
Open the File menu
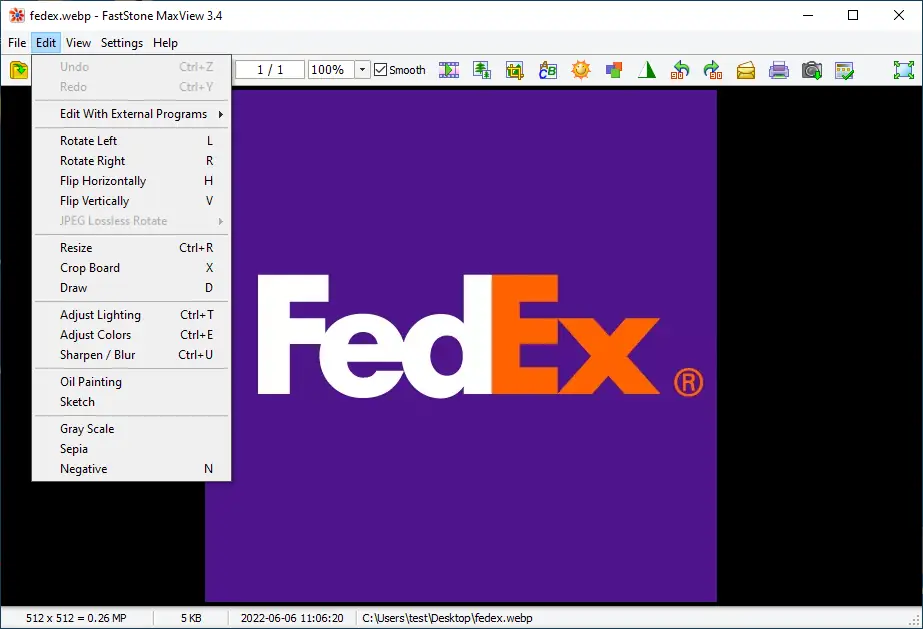click(x=17, y=43)
